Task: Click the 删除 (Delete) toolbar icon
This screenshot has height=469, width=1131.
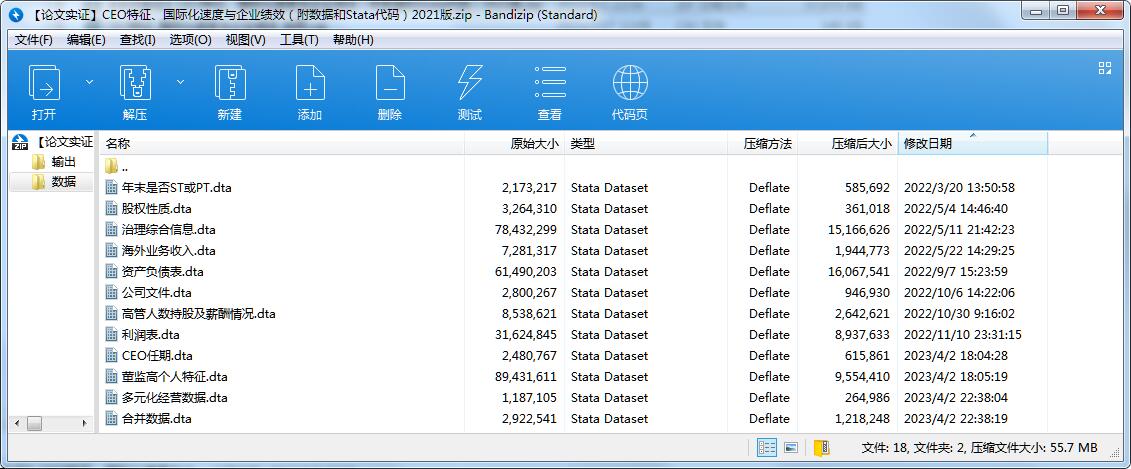Action: 390,82
